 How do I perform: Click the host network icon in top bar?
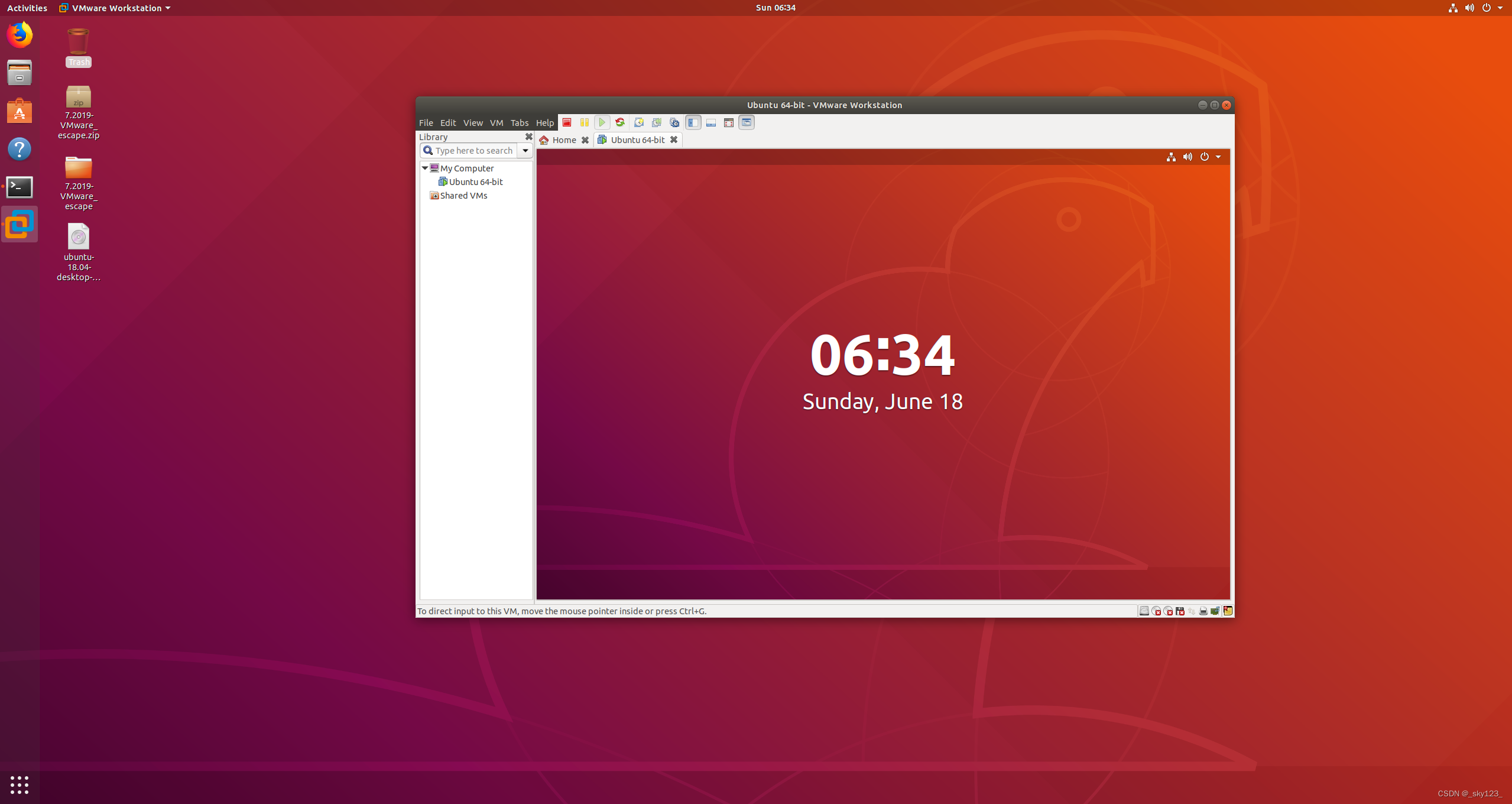pos(1453,8)
